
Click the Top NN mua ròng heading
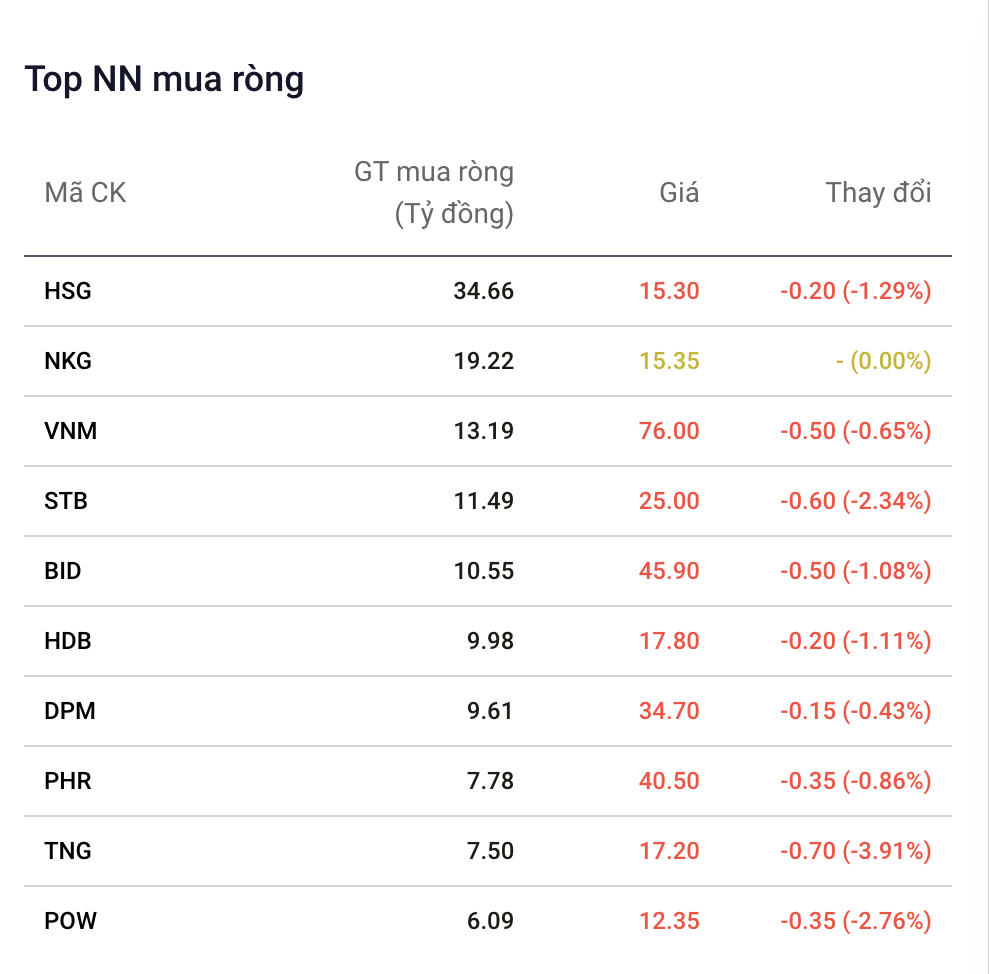[x=164, y=80]
